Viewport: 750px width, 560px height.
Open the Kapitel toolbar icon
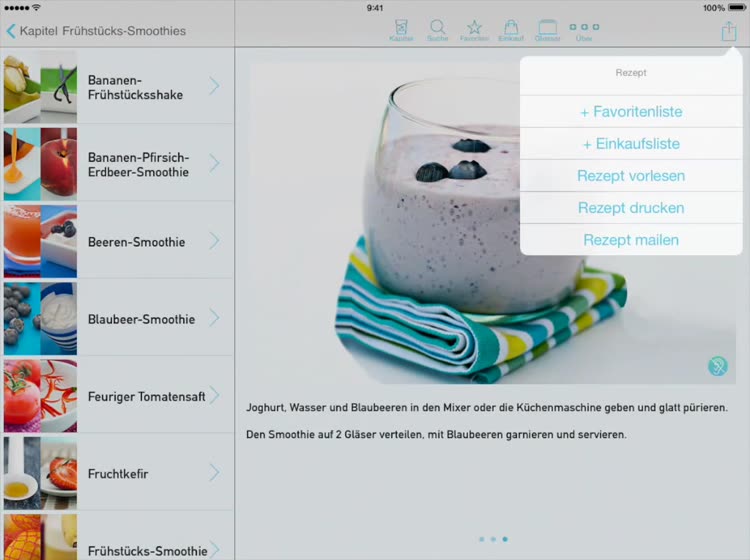pyautogui.click(x=401, y=30)
